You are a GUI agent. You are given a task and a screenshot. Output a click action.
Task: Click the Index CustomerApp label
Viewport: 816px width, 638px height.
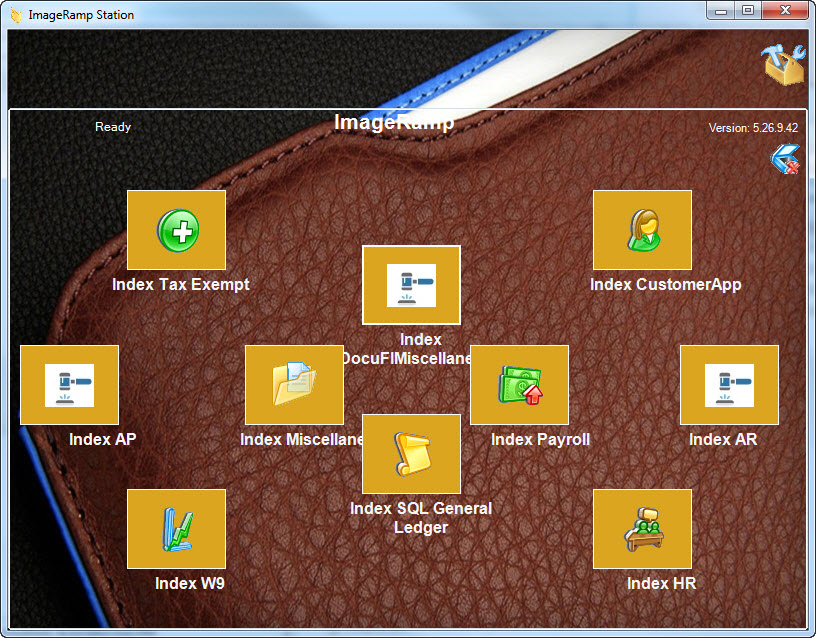click(666, 285)
